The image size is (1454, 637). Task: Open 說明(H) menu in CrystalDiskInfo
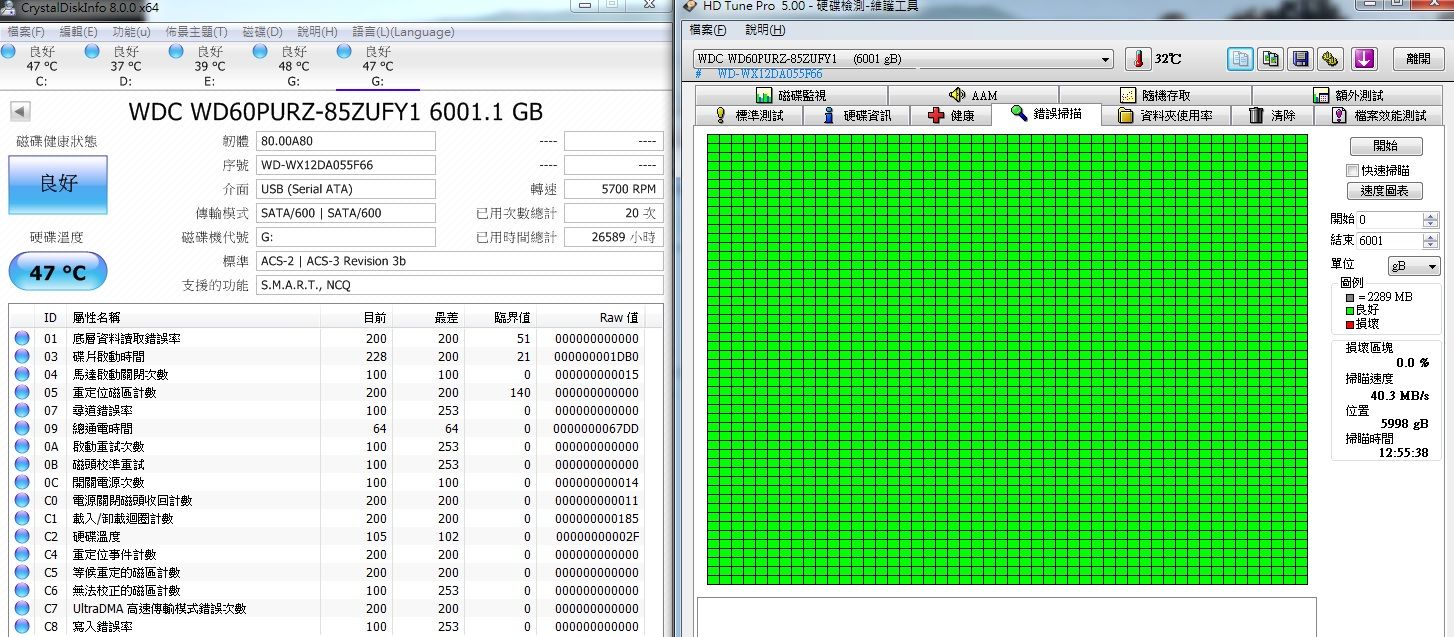coord(318,32)
